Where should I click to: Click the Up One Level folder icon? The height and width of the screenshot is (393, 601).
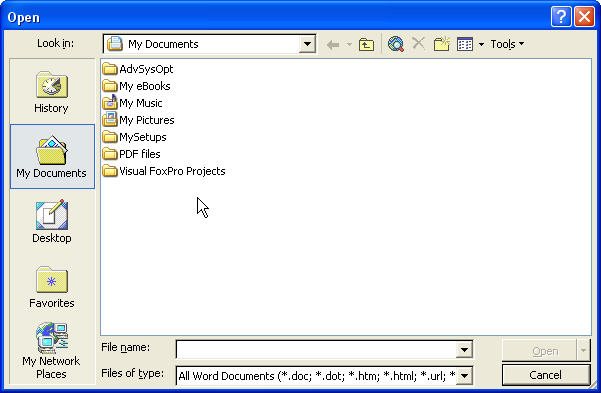point(366,44)
